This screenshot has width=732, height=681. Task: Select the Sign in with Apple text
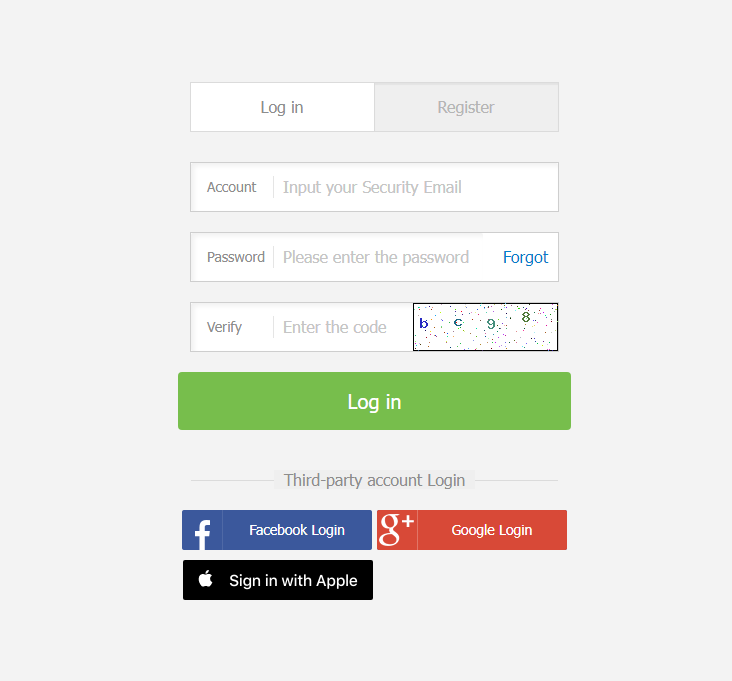click(293, 580)
